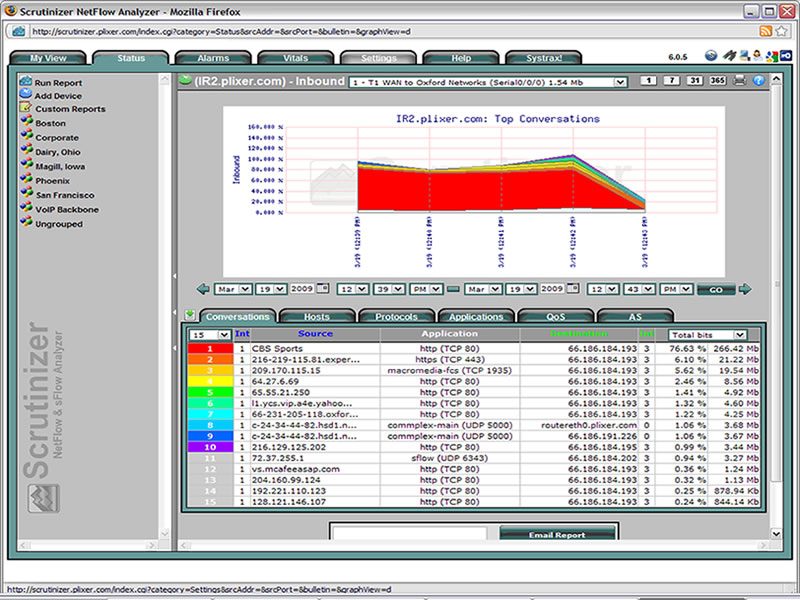The width and height of the screenshot is (800, 600).
Task: Open the interface selection dropdown
Action: [x=488, y=82]
